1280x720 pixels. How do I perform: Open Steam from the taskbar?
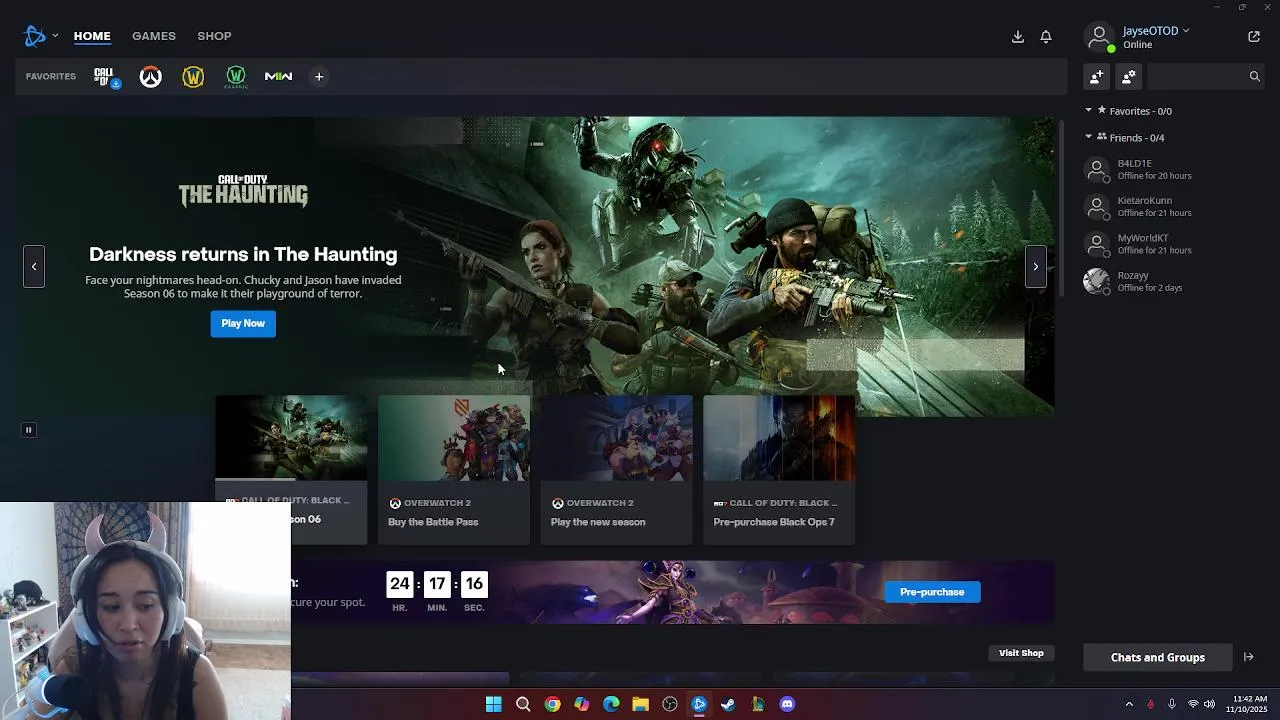[728, 704]
